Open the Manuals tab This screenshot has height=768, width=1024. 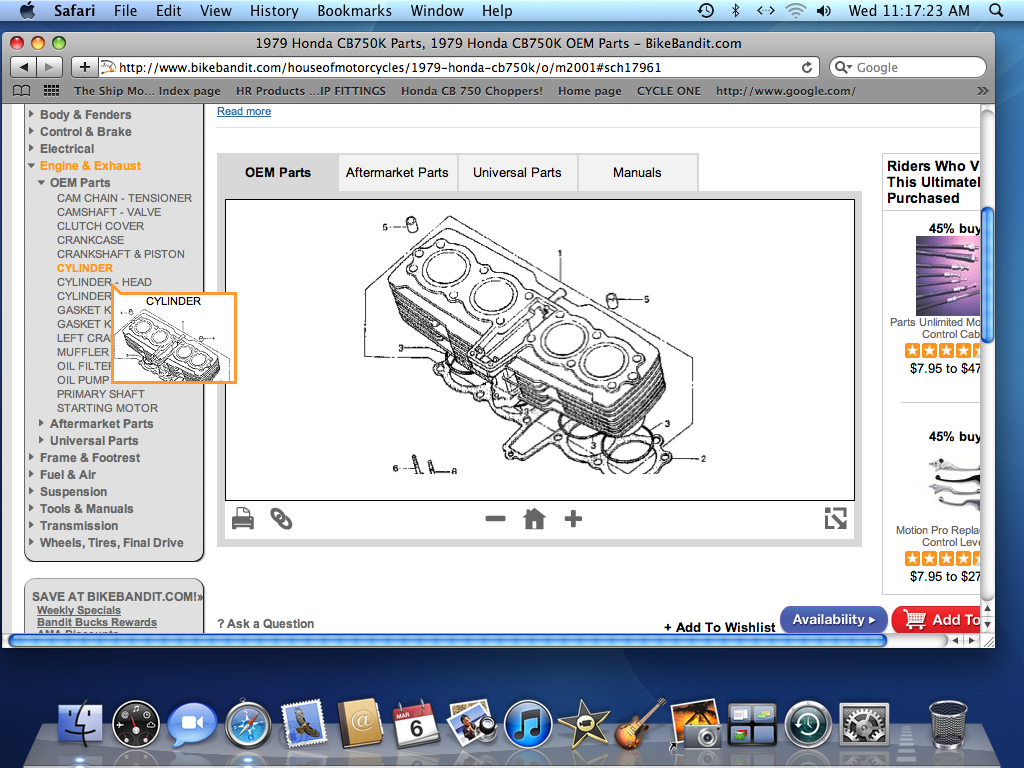(x=637, y=172)
